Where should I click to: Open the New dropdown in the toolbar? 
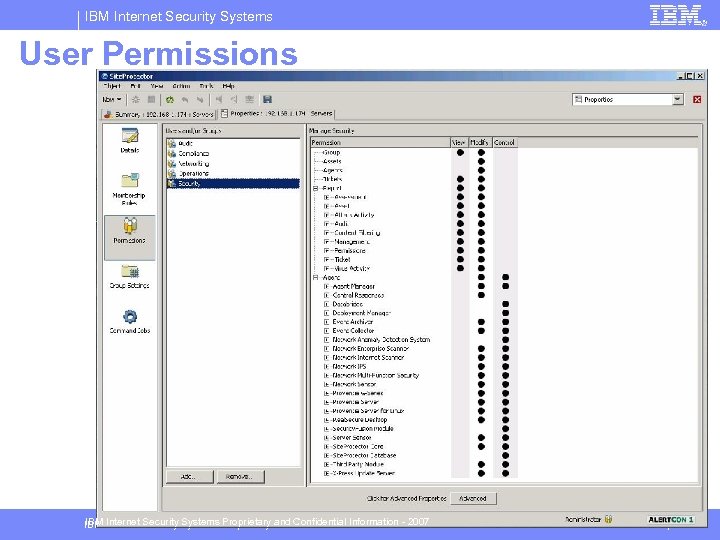tap(112, 99)
